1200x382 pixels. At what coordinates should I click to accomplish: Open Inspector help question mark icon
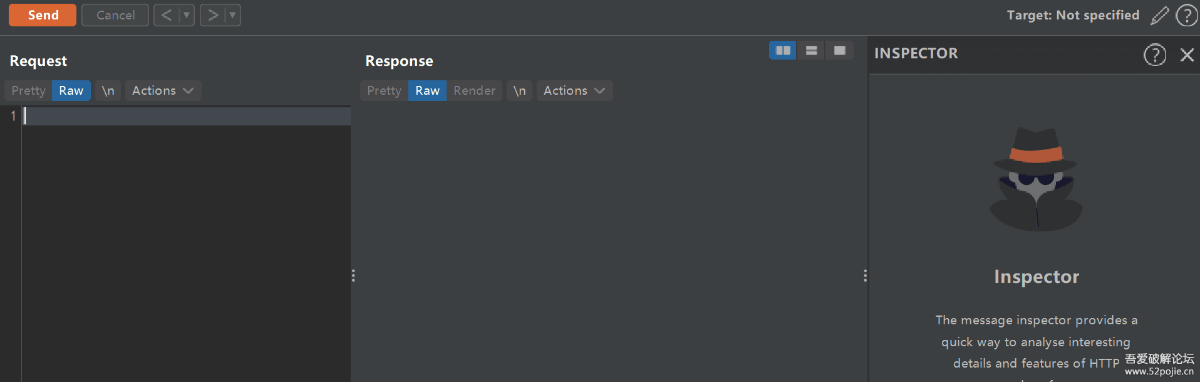click(x=1155, y=54)
